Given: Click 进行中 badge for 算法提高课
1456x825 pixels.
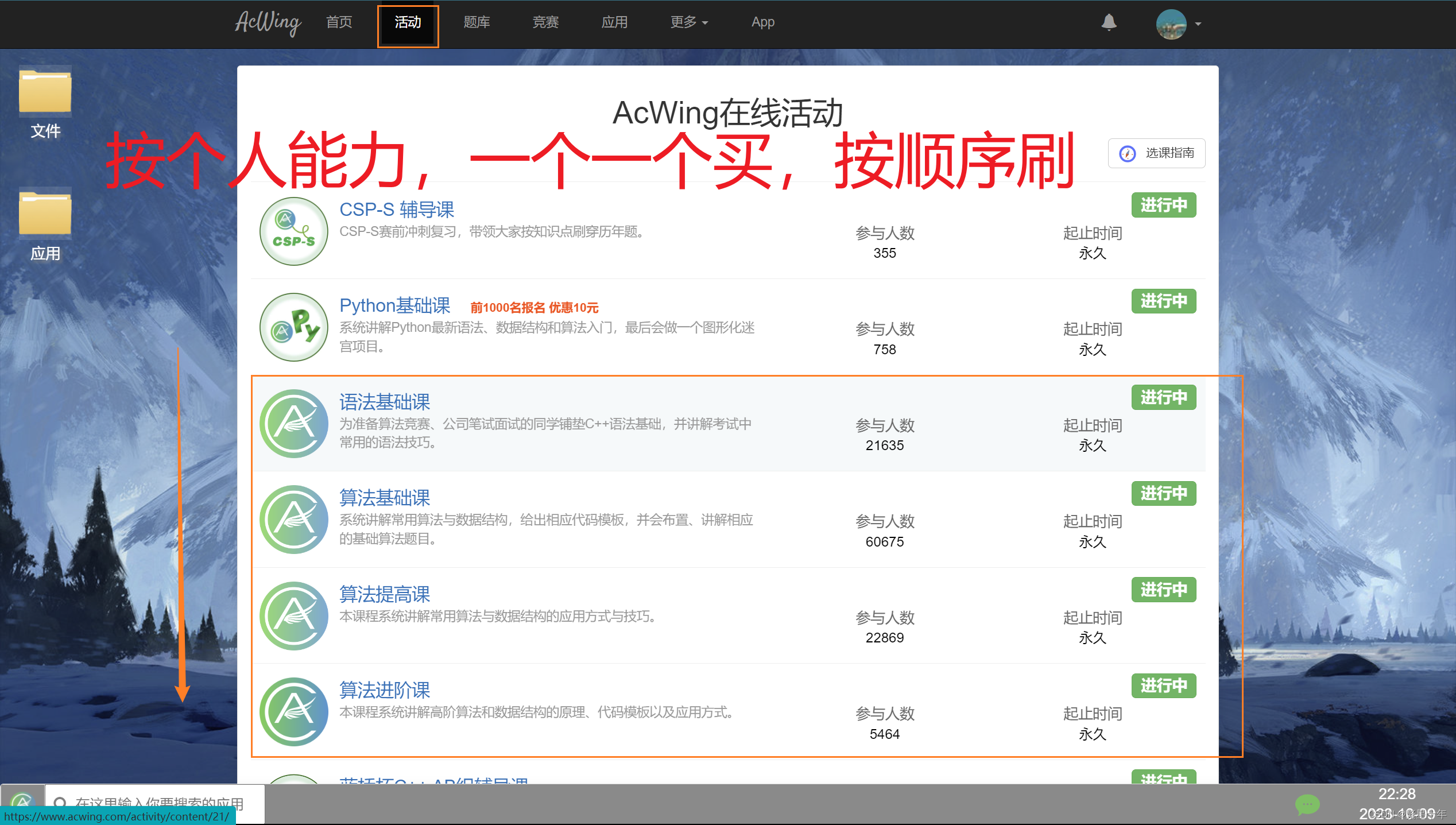Looking at the screenshot, I should coord(1164,590).
